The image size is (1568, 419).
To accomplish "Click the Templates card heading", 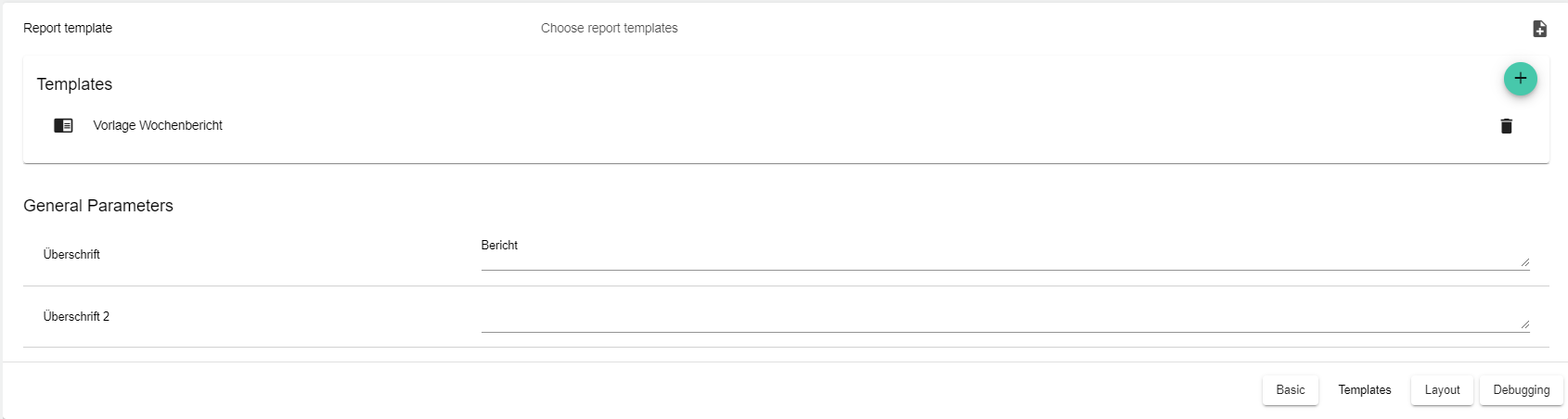I will (74, 84).
